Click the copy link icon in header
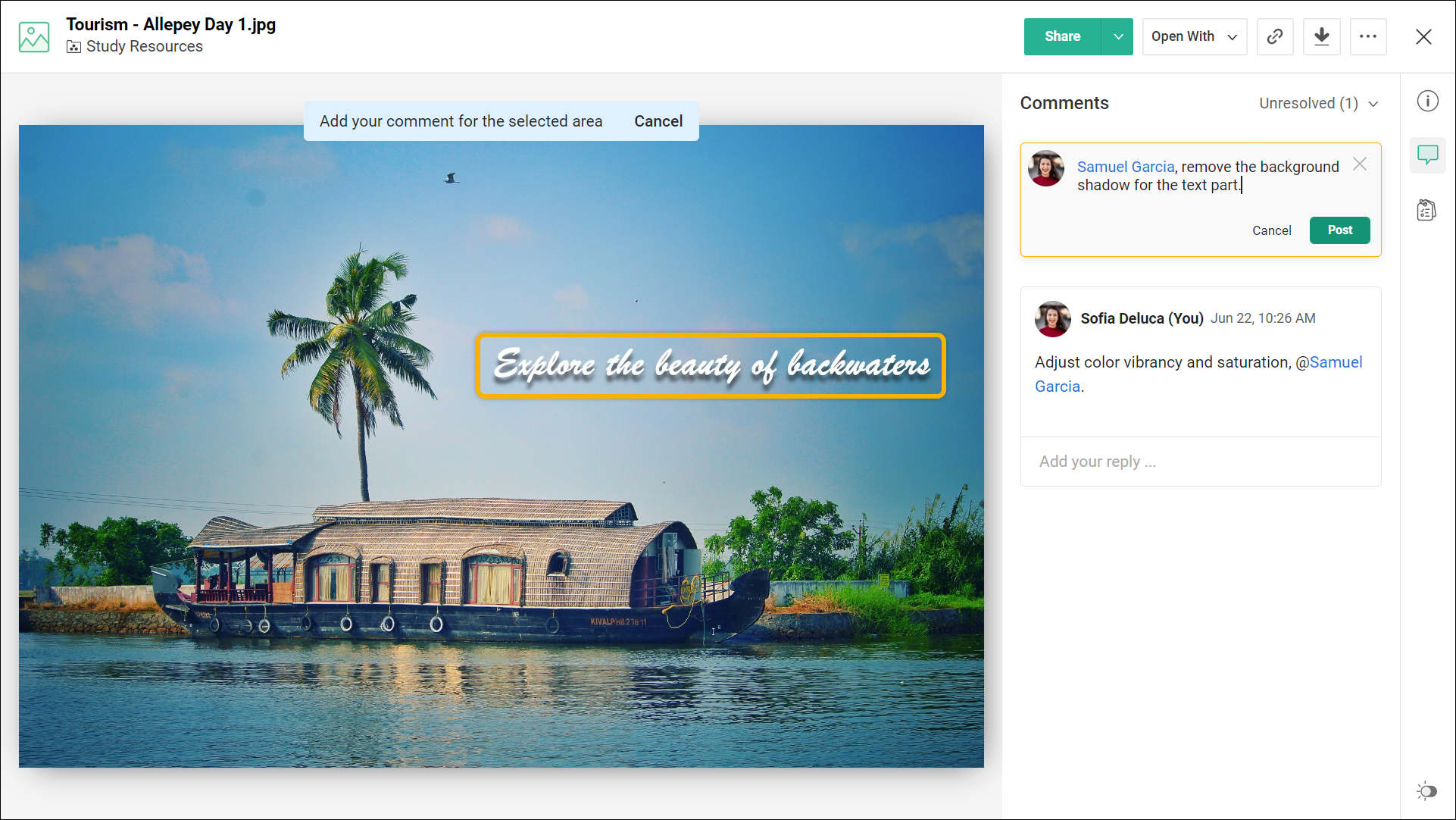Screen dimensions: 1456x820 pyautogui.click(x=1275, y=36)
